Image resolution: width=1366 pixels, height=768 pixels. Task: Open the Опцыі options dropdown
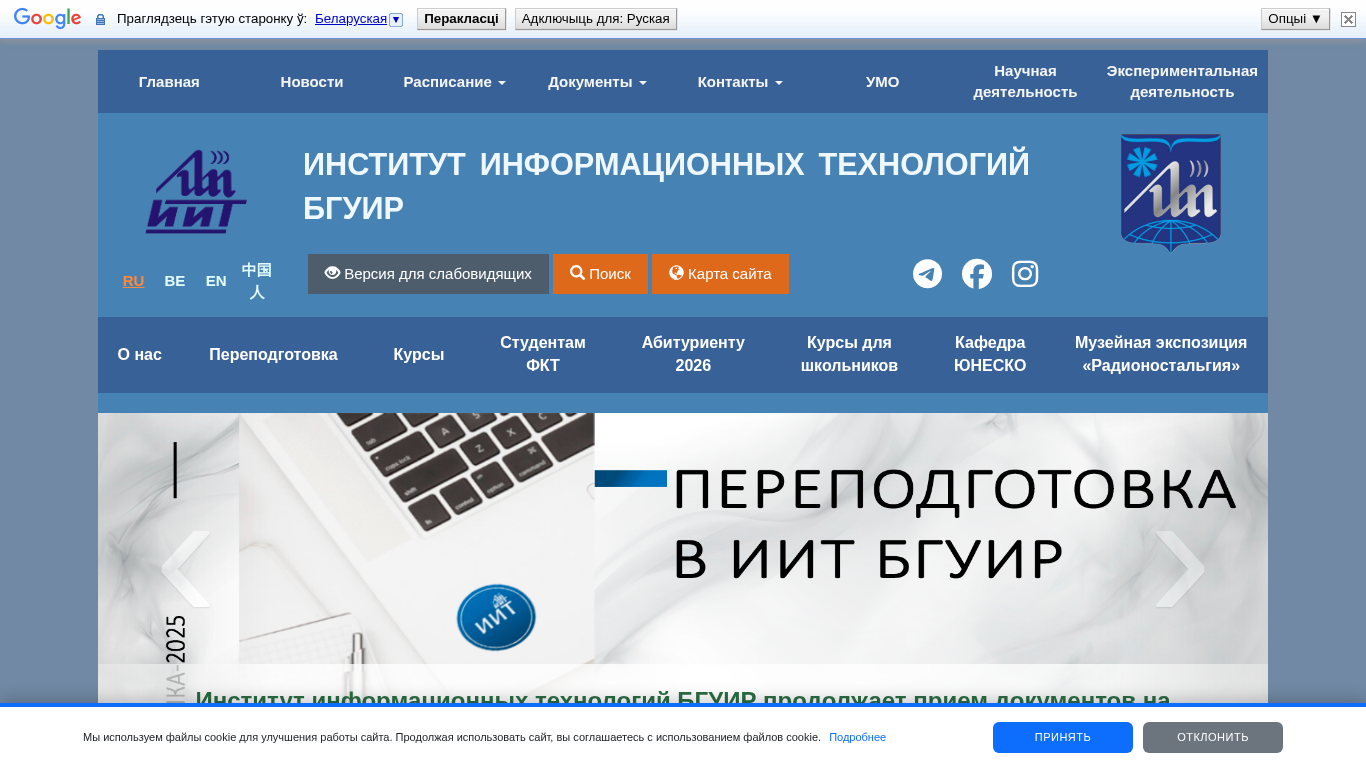[1295, 19]
